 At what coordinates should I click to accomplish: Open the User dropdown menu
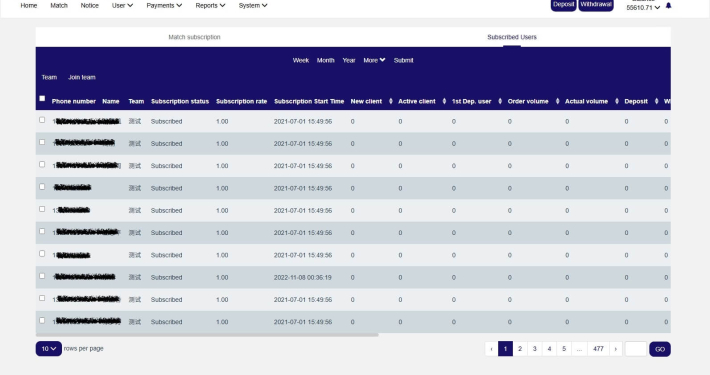(122, 5)
